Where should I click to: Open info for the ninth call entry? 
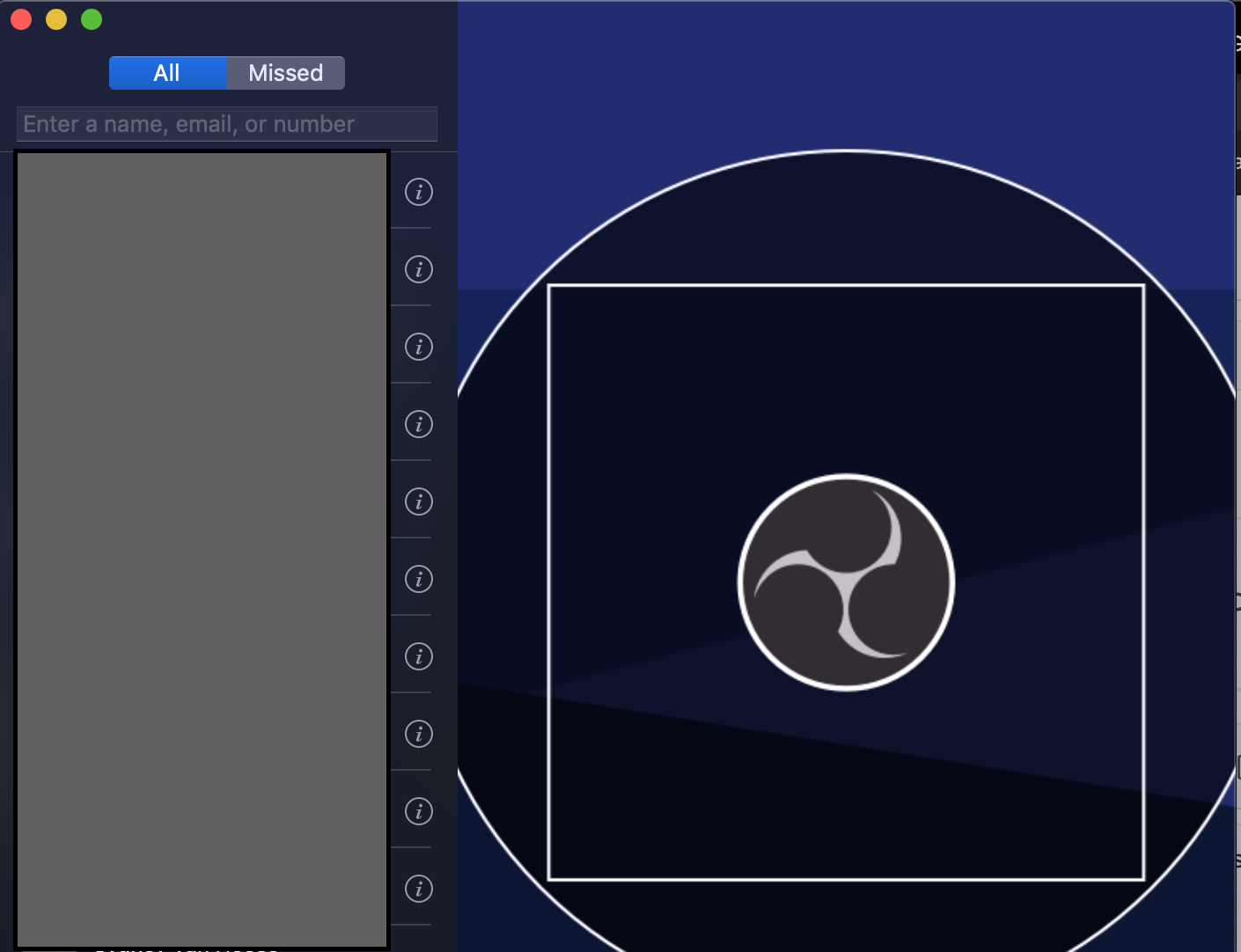click(419, 811)
